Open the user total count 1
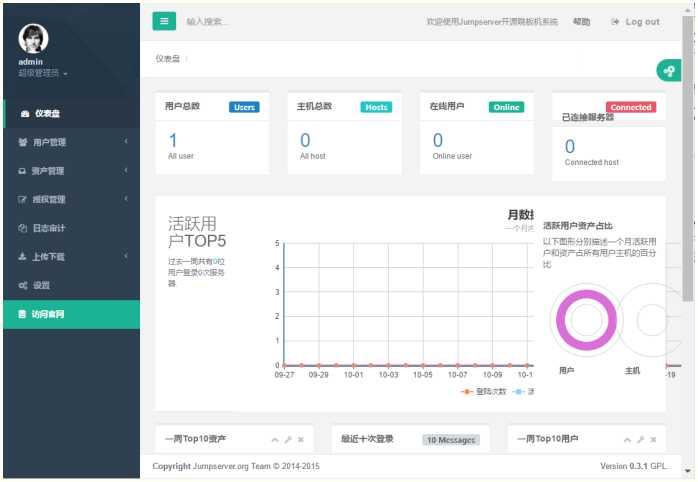This screenshot has height=482, width=698. pyautogui.click(x=173, y=141)
